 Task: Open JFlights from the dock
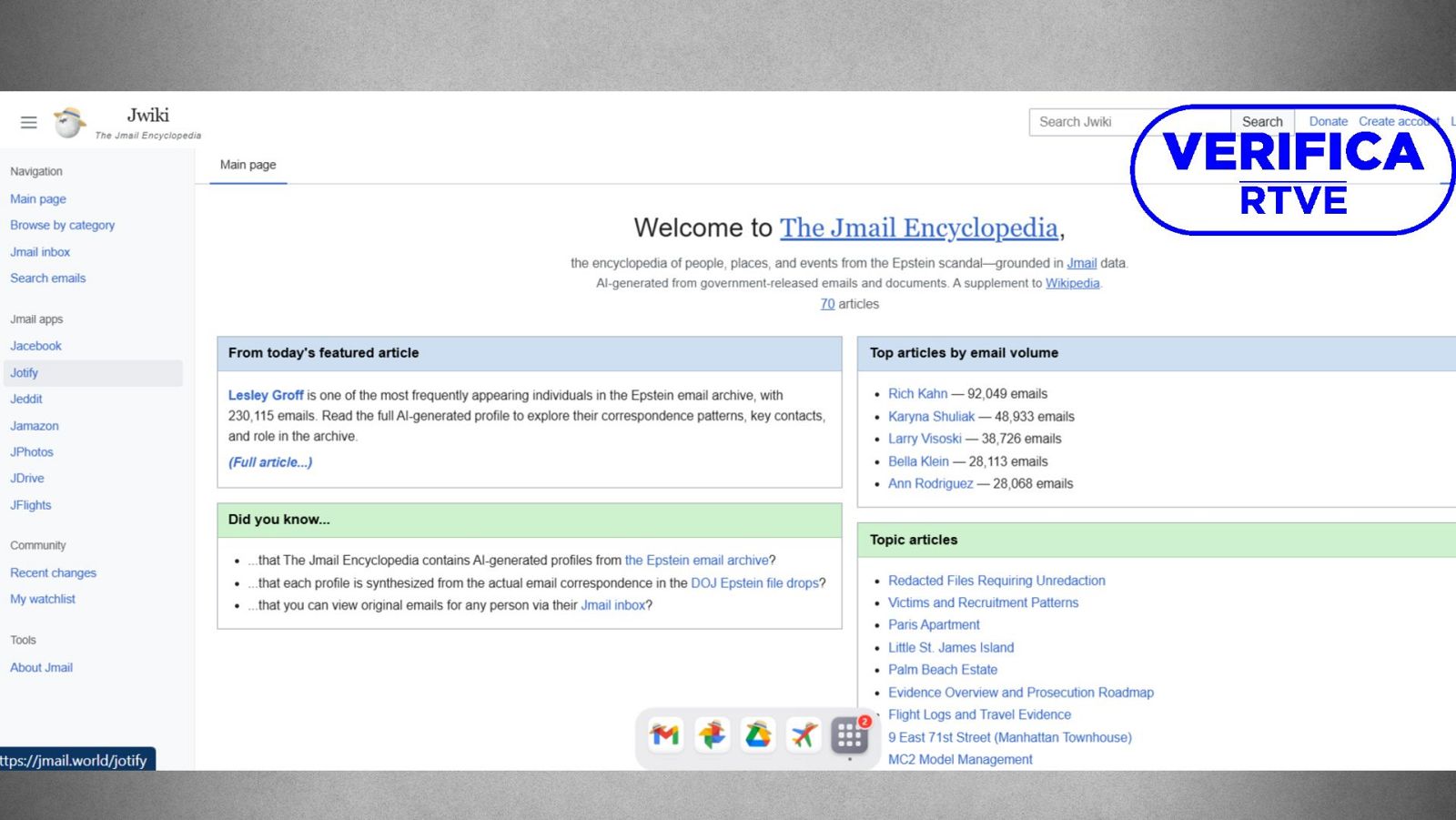coord(803,735)
